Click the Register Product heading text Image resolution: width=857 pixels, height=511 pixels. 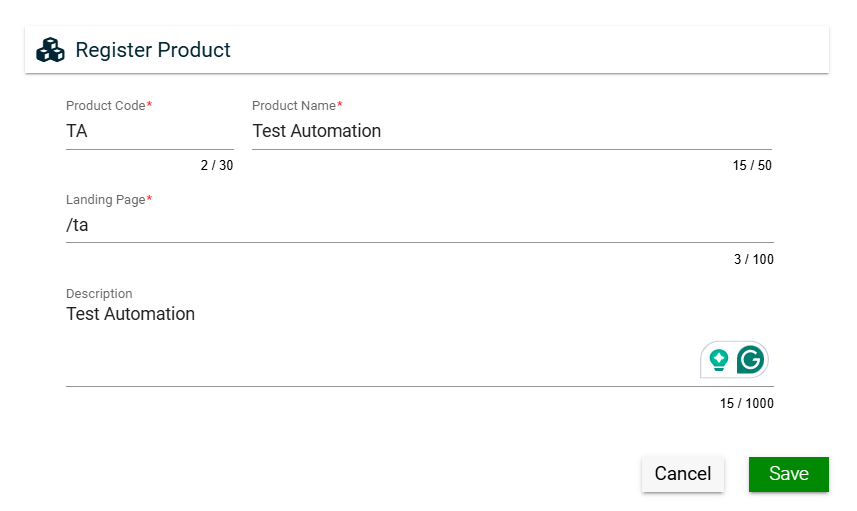coord(153,50)
